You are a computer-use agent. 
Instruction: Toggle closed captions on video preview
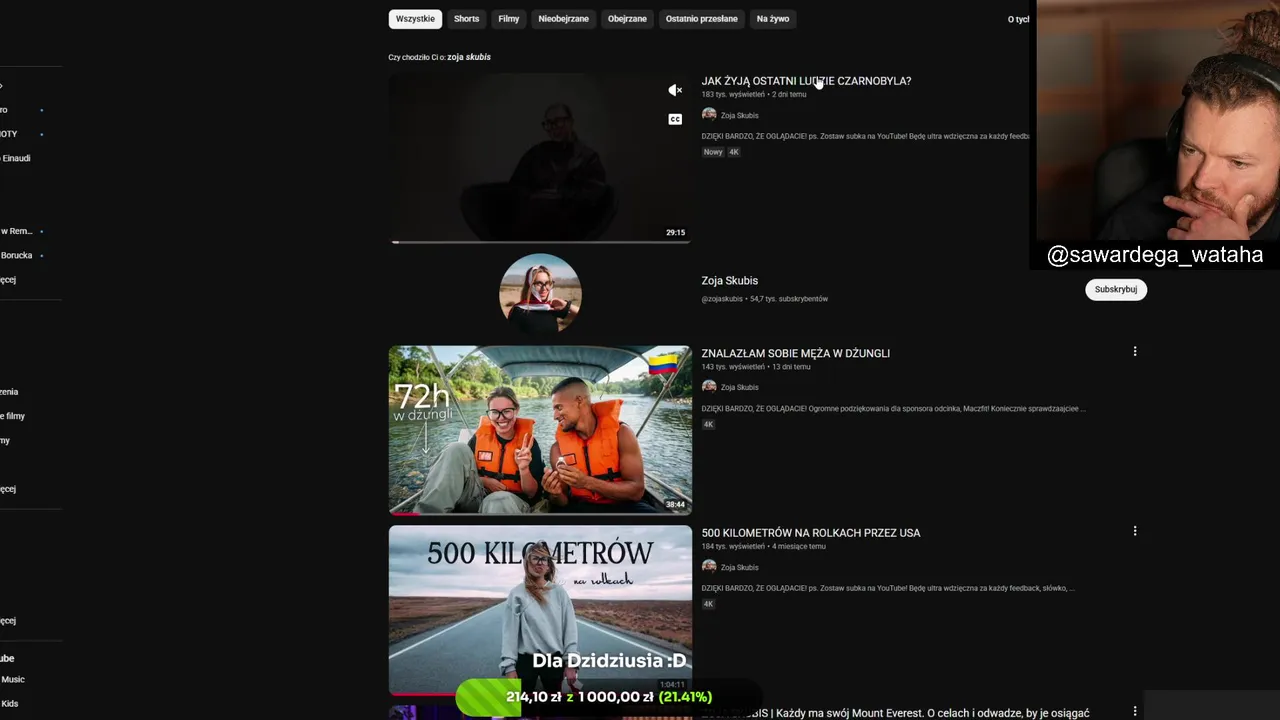click(675, 119)
